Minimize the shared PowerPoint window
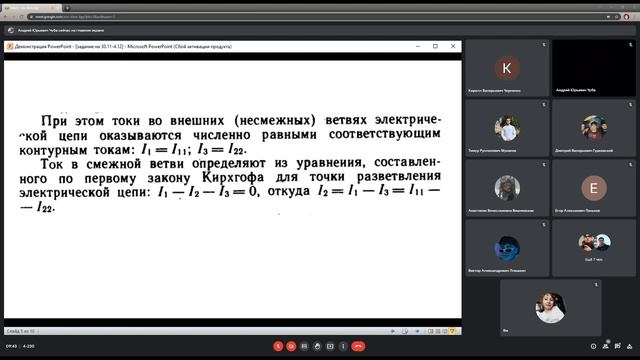Image resolution: width=640 pixels, height=360 pixels. [418, 47]
